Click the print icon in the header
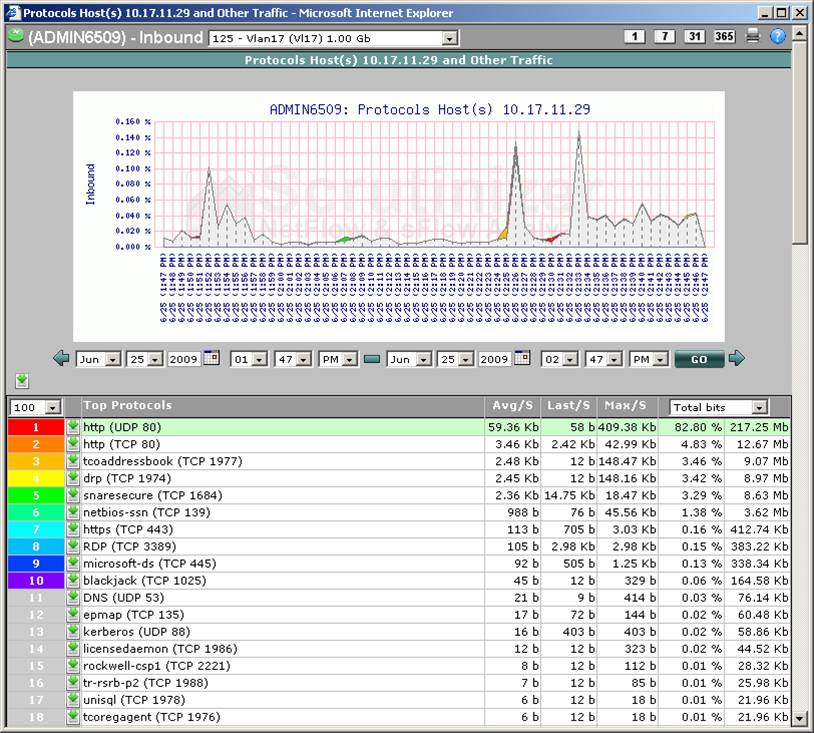Viewport: 814px width, 733px height. coord(752,36)
